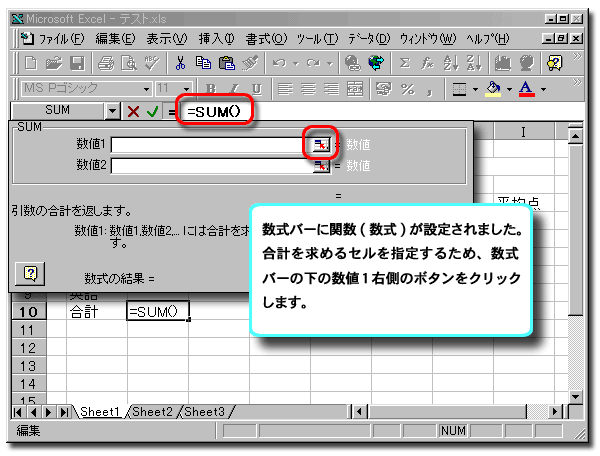Open the 表示(V) menu
Viewport: 600px width, 456px height.
click(x=167, y=38)
